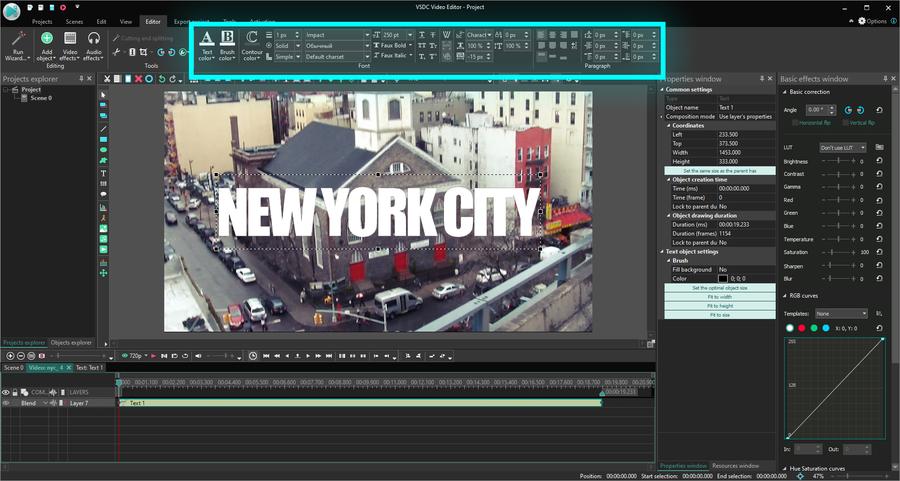Switch to the Objects explorer tab
Screen dimensions: 900x481
coord(71,343)
